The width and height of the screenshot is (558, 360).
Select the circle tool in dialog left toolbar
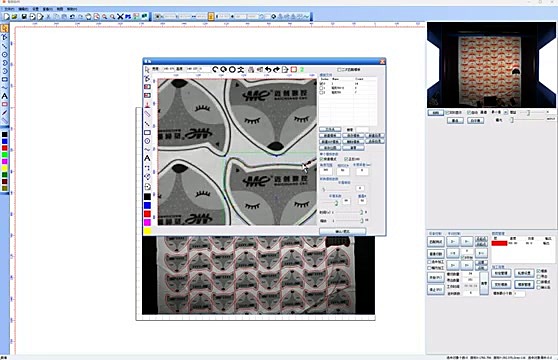click(x=147, y=141)
